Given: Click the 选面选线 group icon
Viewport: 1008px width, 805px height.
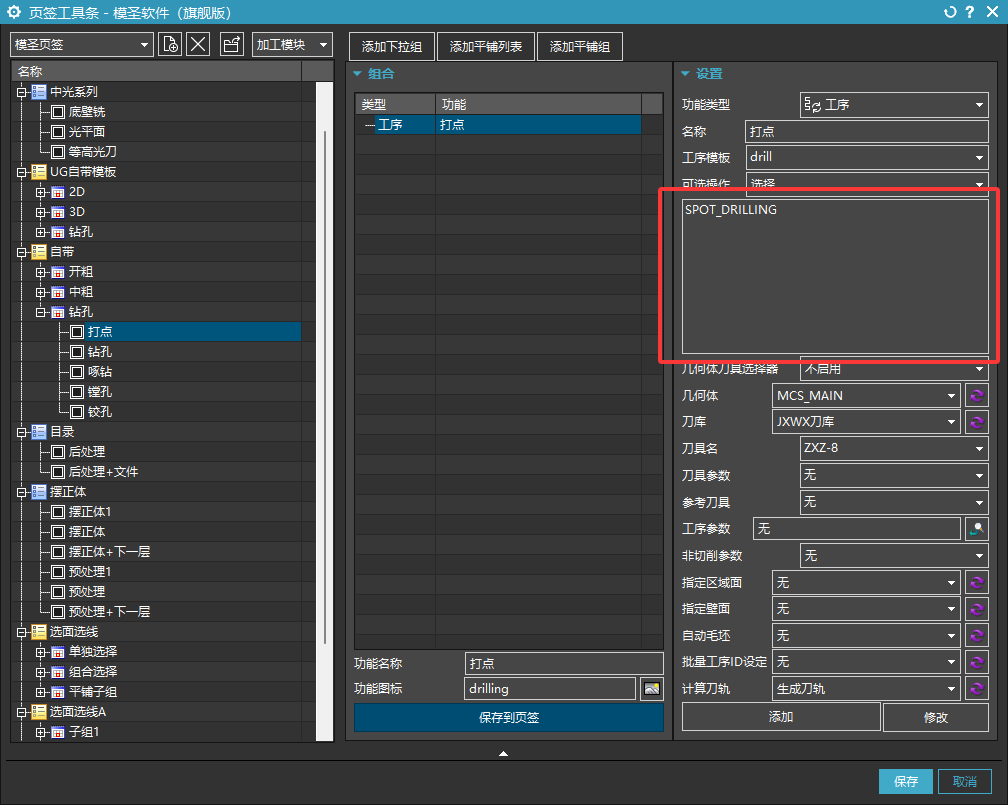Looking at the screenshot, I should coord(39,632).
